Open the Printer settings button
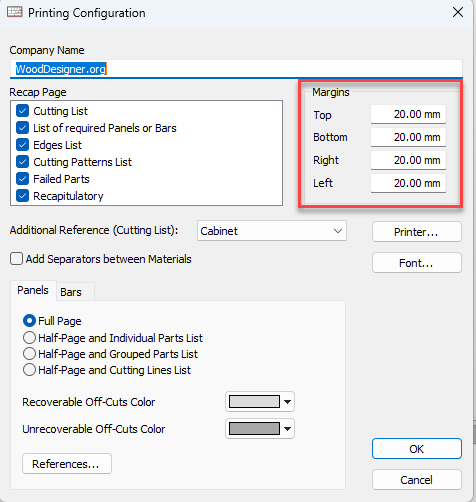 [417, 232]
